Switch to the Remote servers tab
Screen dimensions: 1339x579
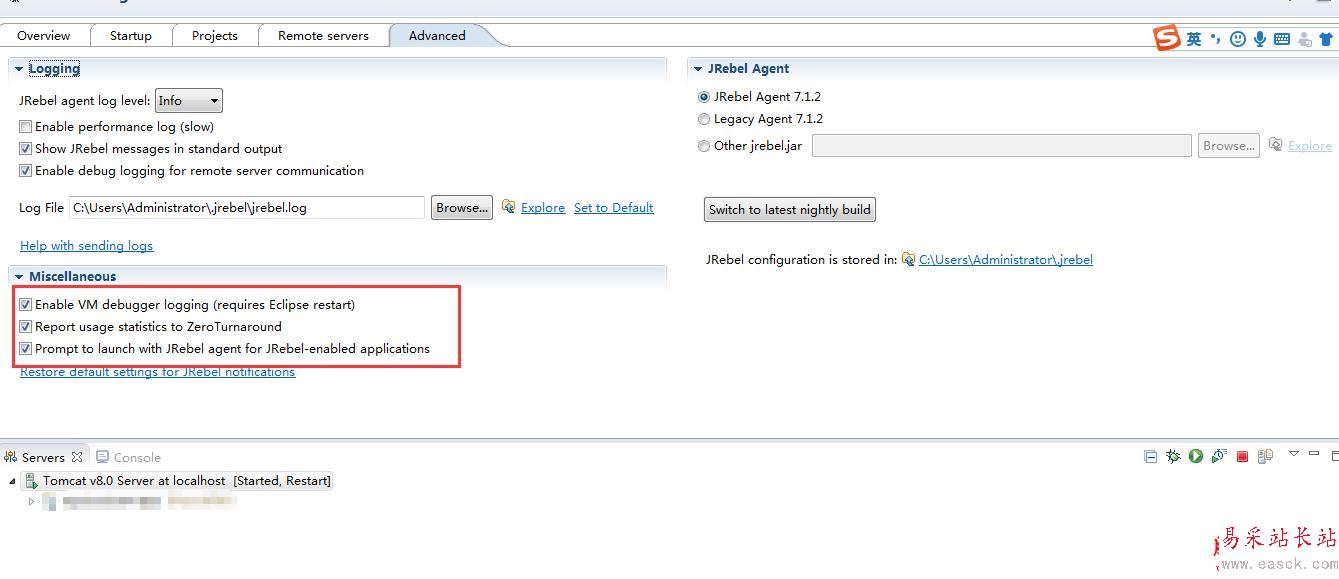(323, 36)
